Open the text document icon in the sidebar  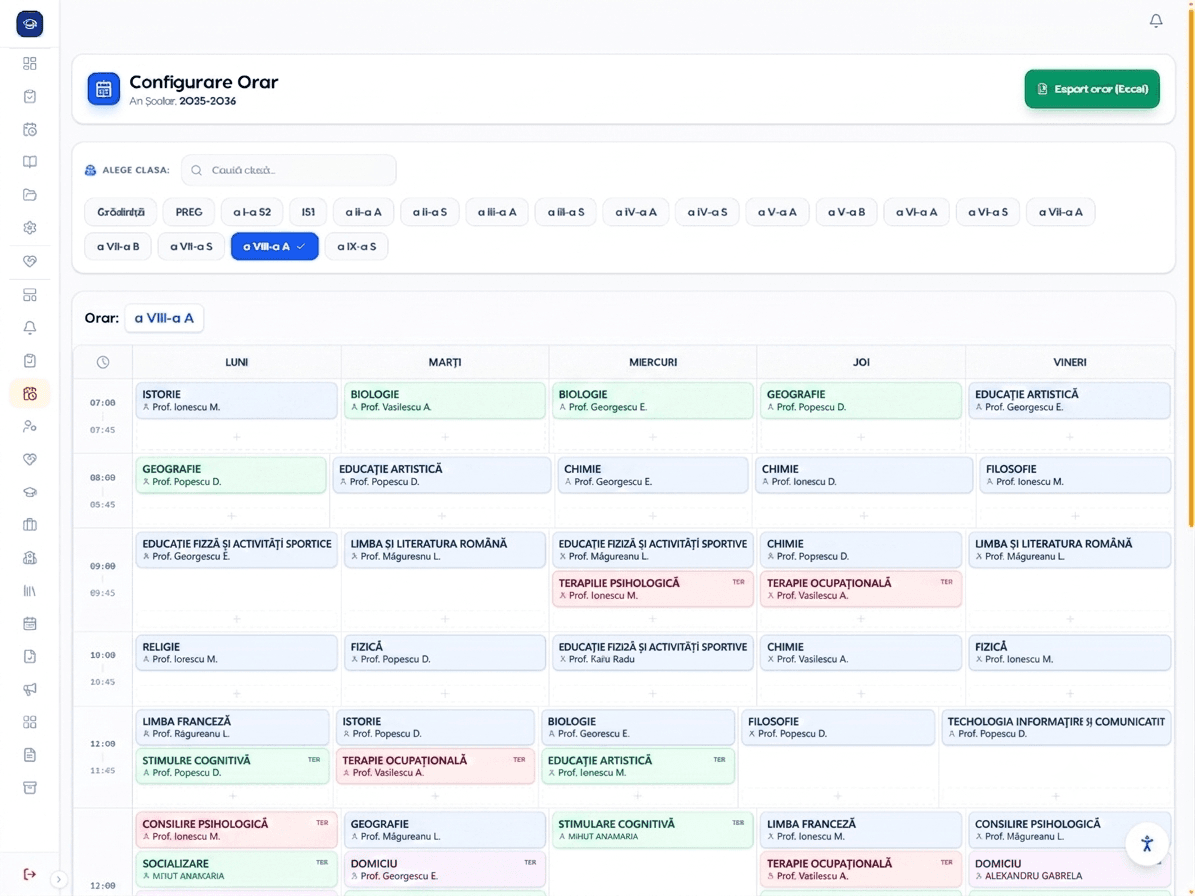pos(30,755)
